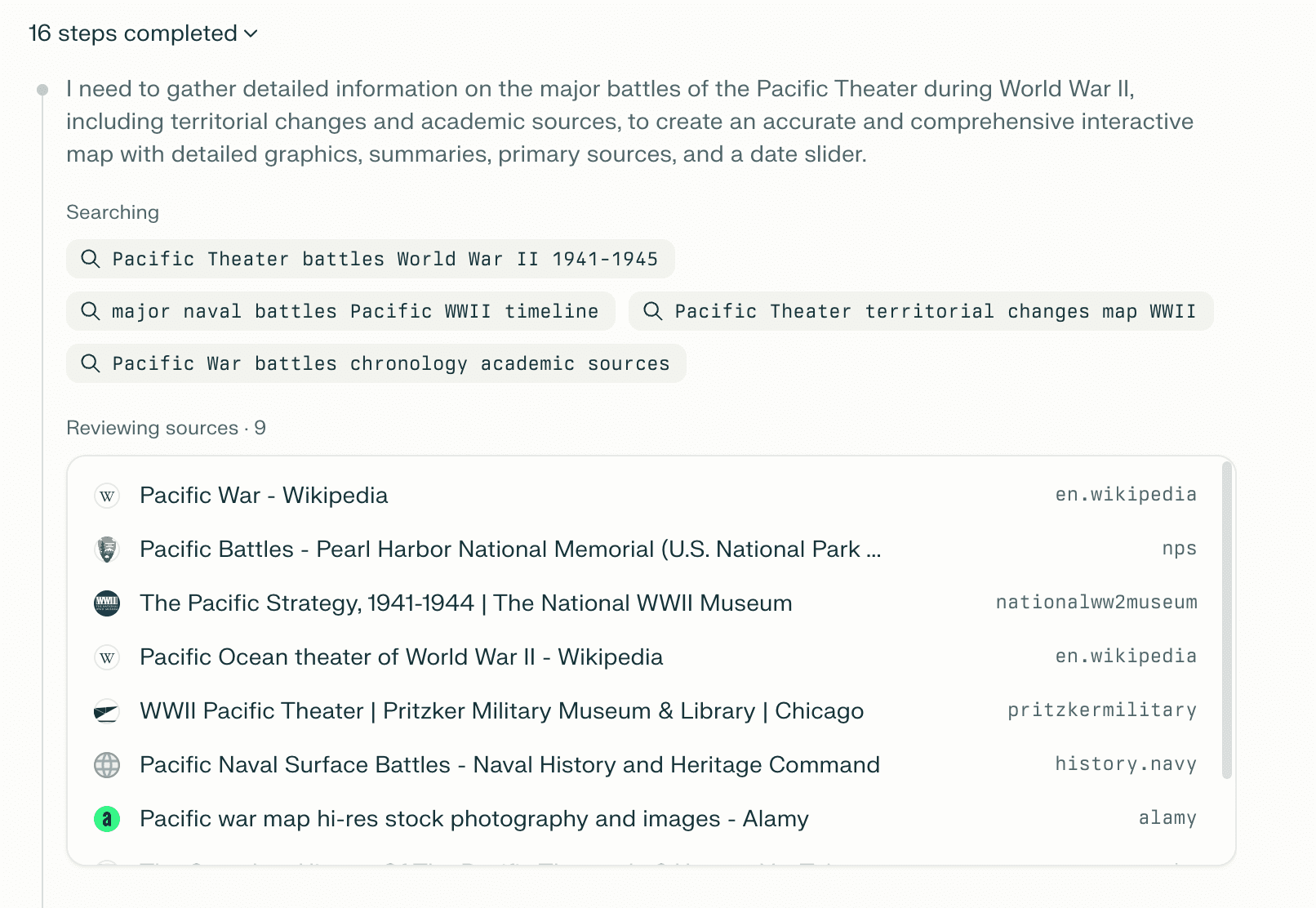The image size is (1316, 908).
Task: Click the 'Searching' section label
Action: [x=113, y=212]
